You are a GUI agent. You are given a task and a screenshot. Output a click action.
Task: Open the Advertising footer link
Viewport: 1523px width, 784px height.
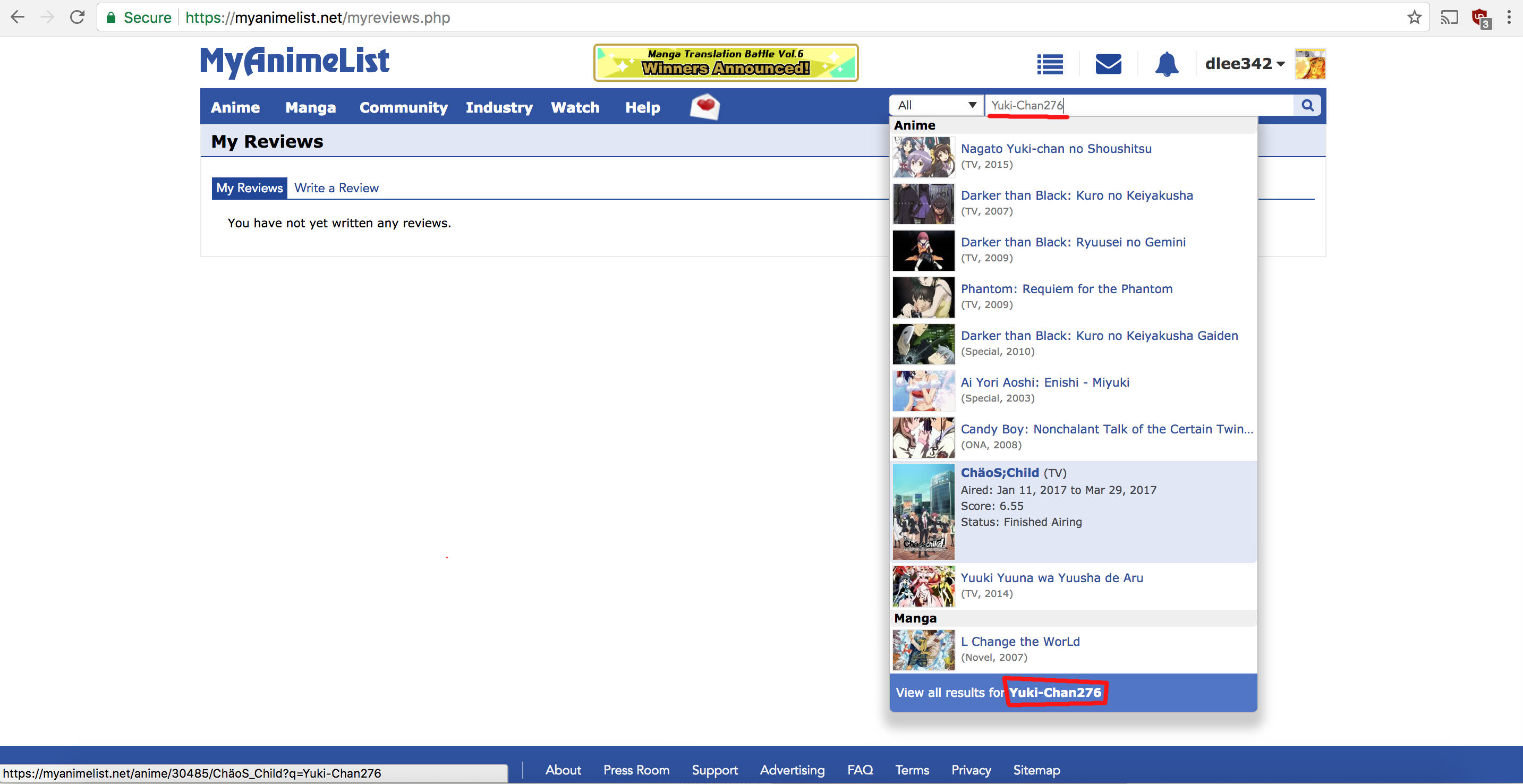792,770
